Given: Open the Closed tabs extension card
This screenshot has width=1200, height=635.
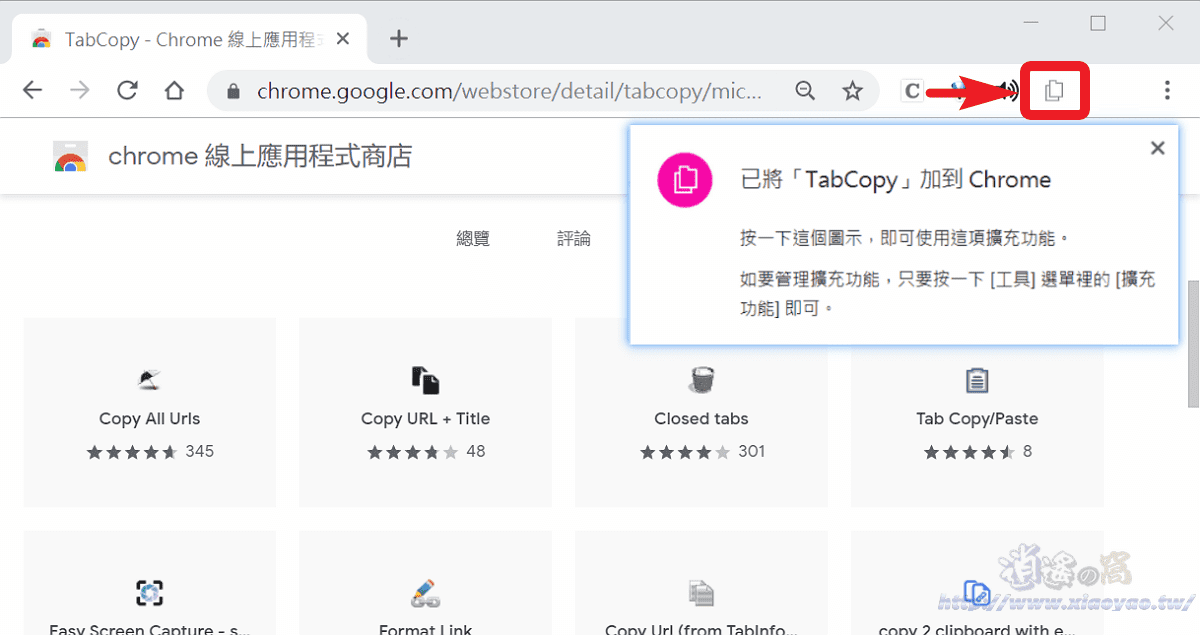Looking at the screenshot, I should (701, 412).
